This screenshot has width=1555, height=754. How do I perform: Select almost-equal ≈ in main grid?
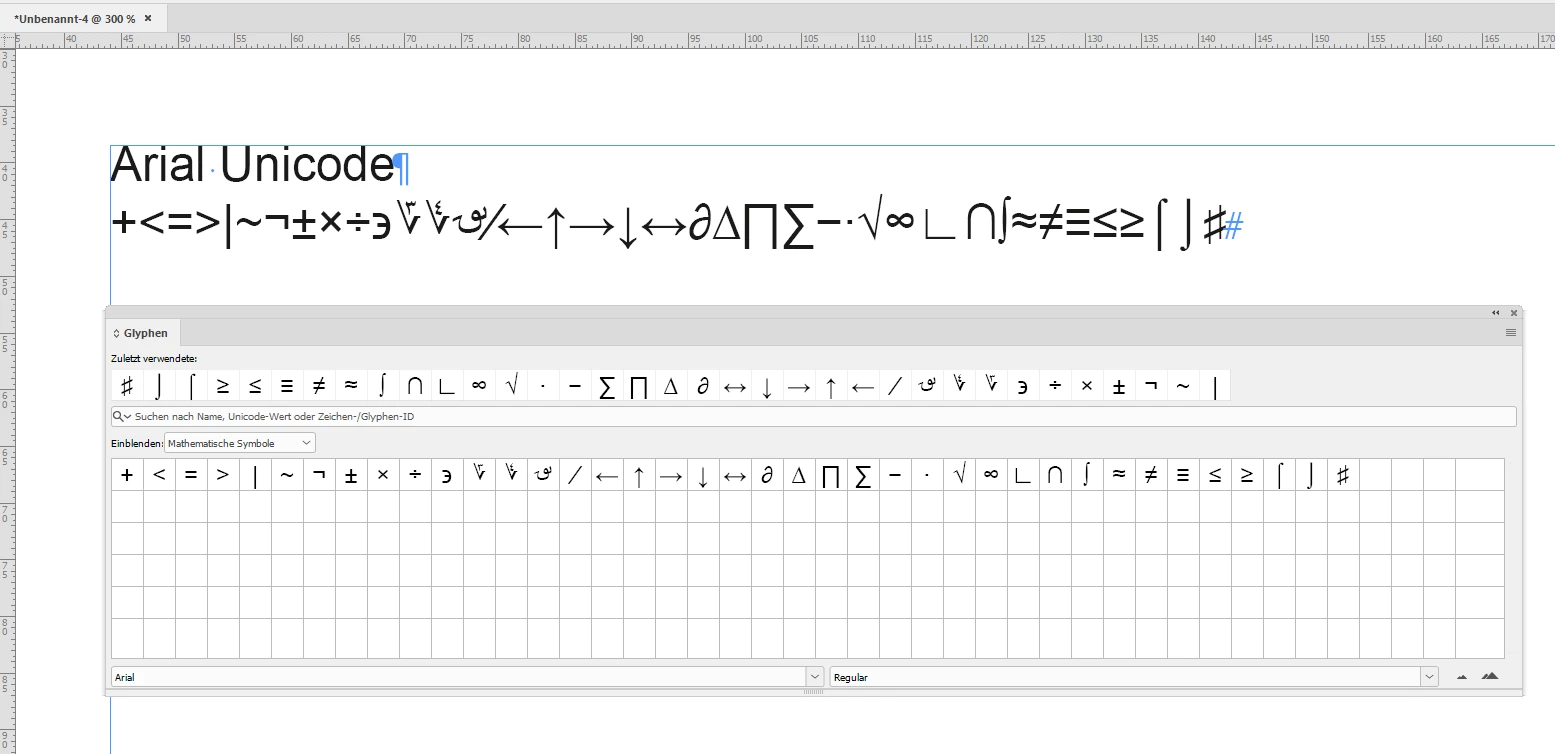click(x=1119, y=475)
